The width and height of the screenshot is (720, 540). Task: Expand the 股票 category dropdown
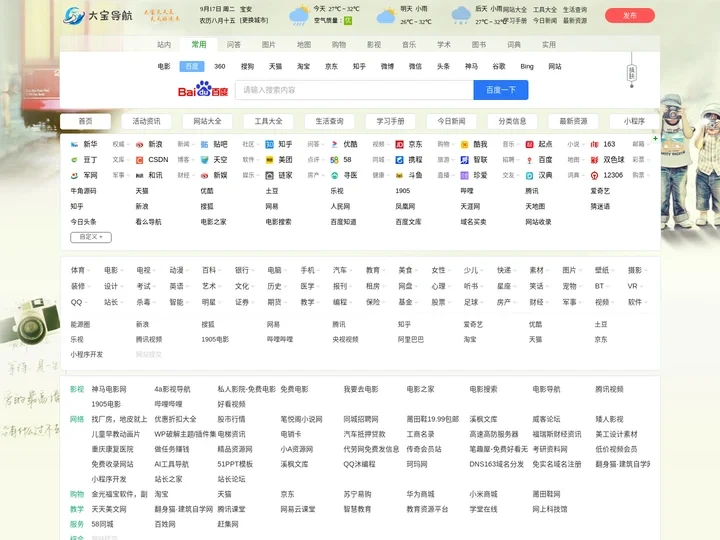[441, 302]
